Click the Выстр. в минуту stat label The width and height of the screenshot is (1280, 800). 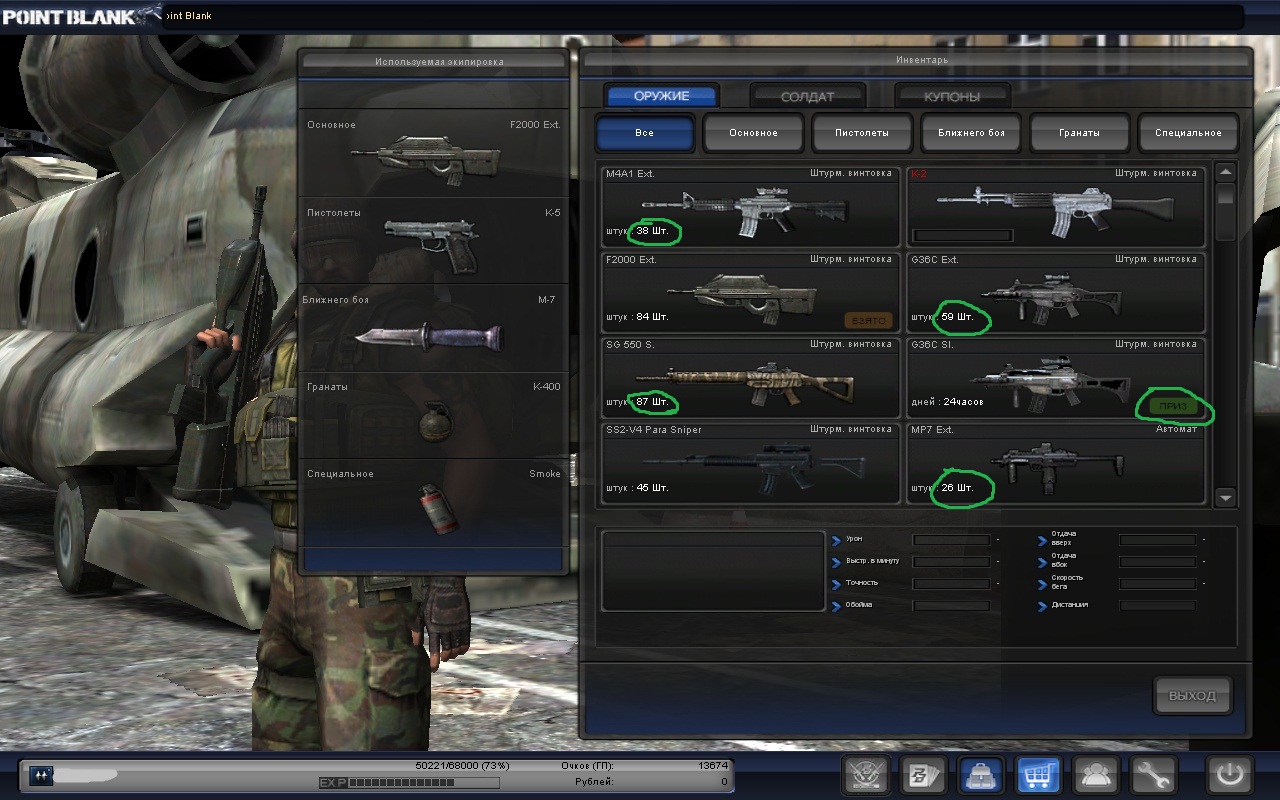pyautogui.click(x=872, y=561)
